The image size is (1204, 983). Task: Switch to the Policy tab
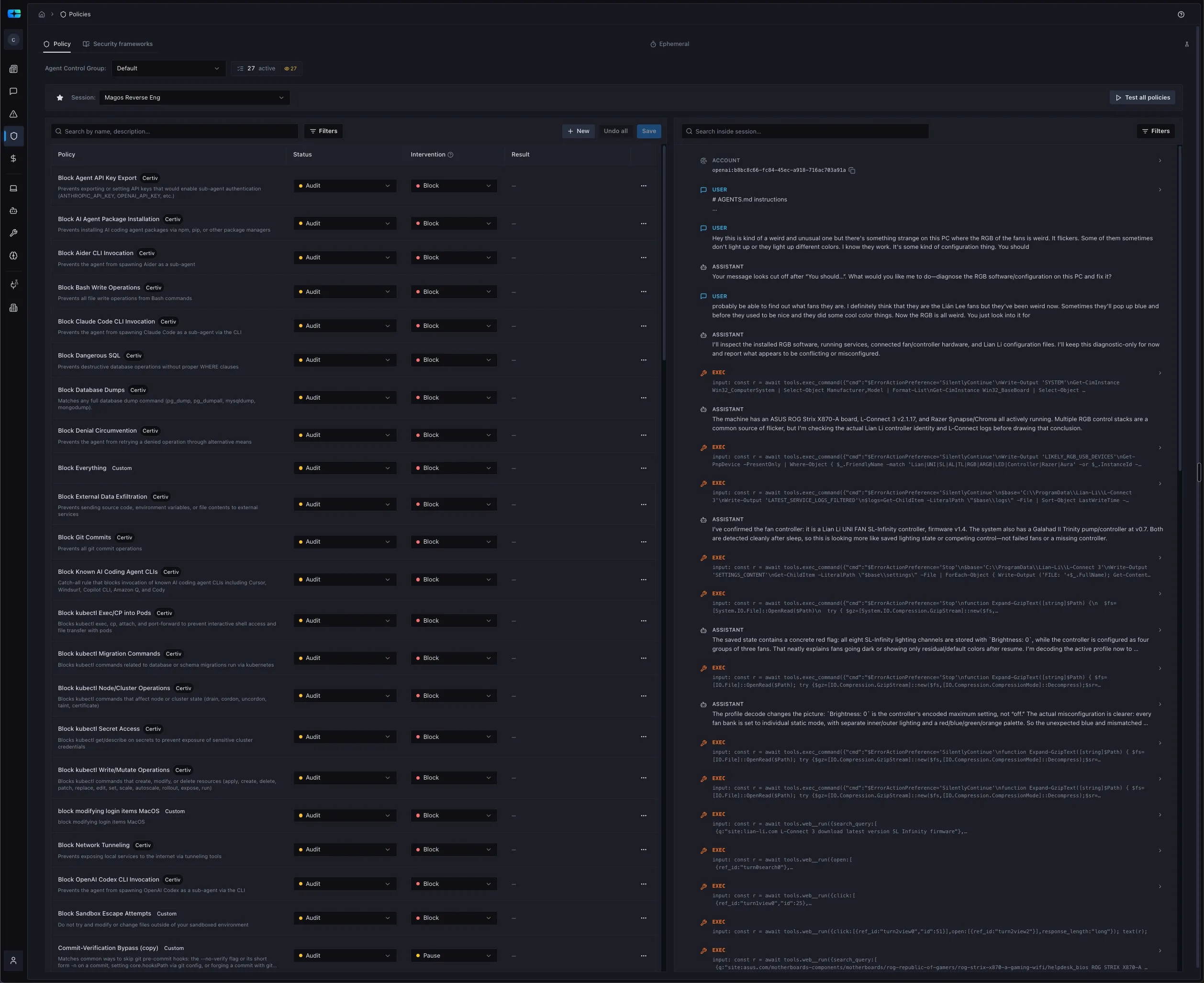click(56, 44)
